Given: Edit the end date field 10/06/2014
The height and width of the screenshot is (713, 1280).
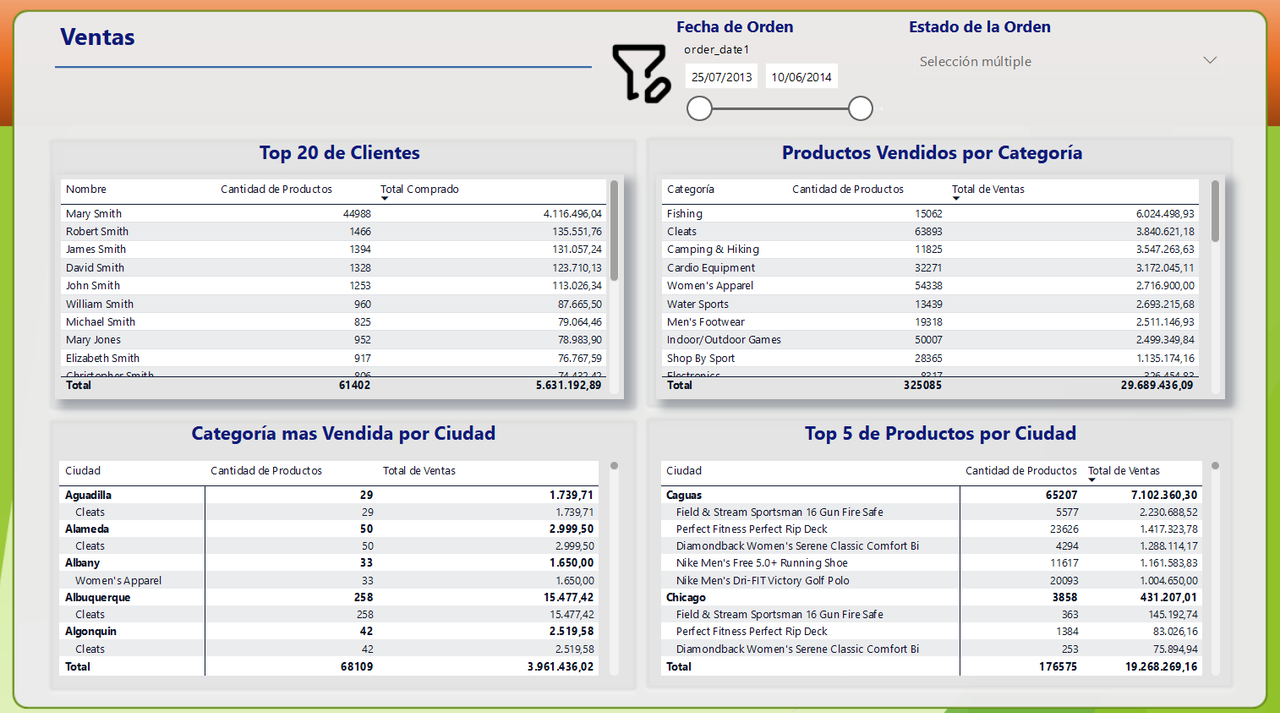Looking at the screenshot, I should (x=802, y=77).
